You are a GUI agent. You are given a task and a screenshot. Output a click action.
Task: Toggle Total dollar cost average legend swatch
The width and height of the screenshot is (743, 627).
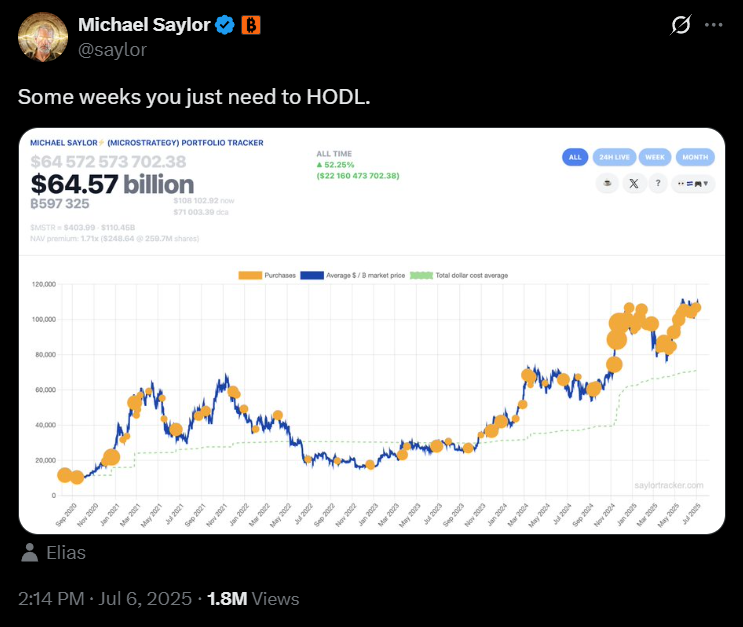[421, 275]
